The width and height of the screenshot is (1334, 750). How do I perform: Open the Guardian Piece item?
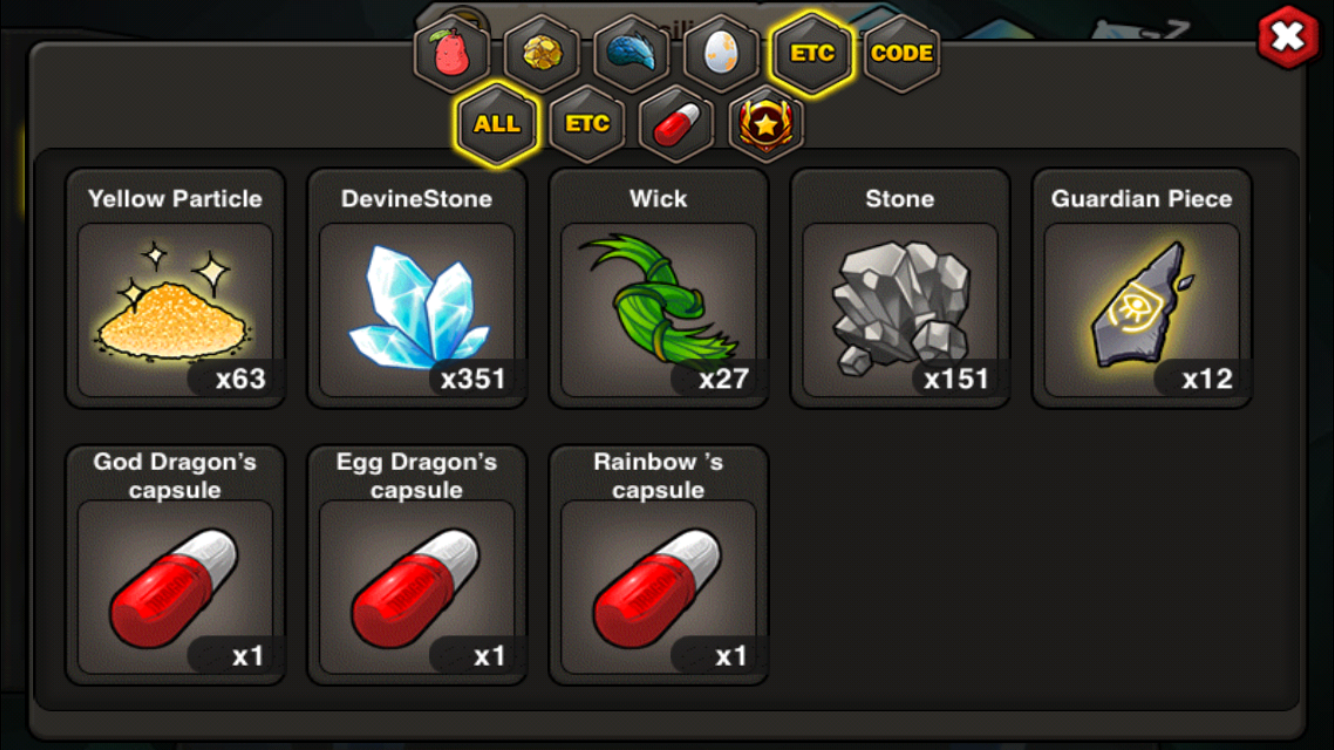[1142, 288]
